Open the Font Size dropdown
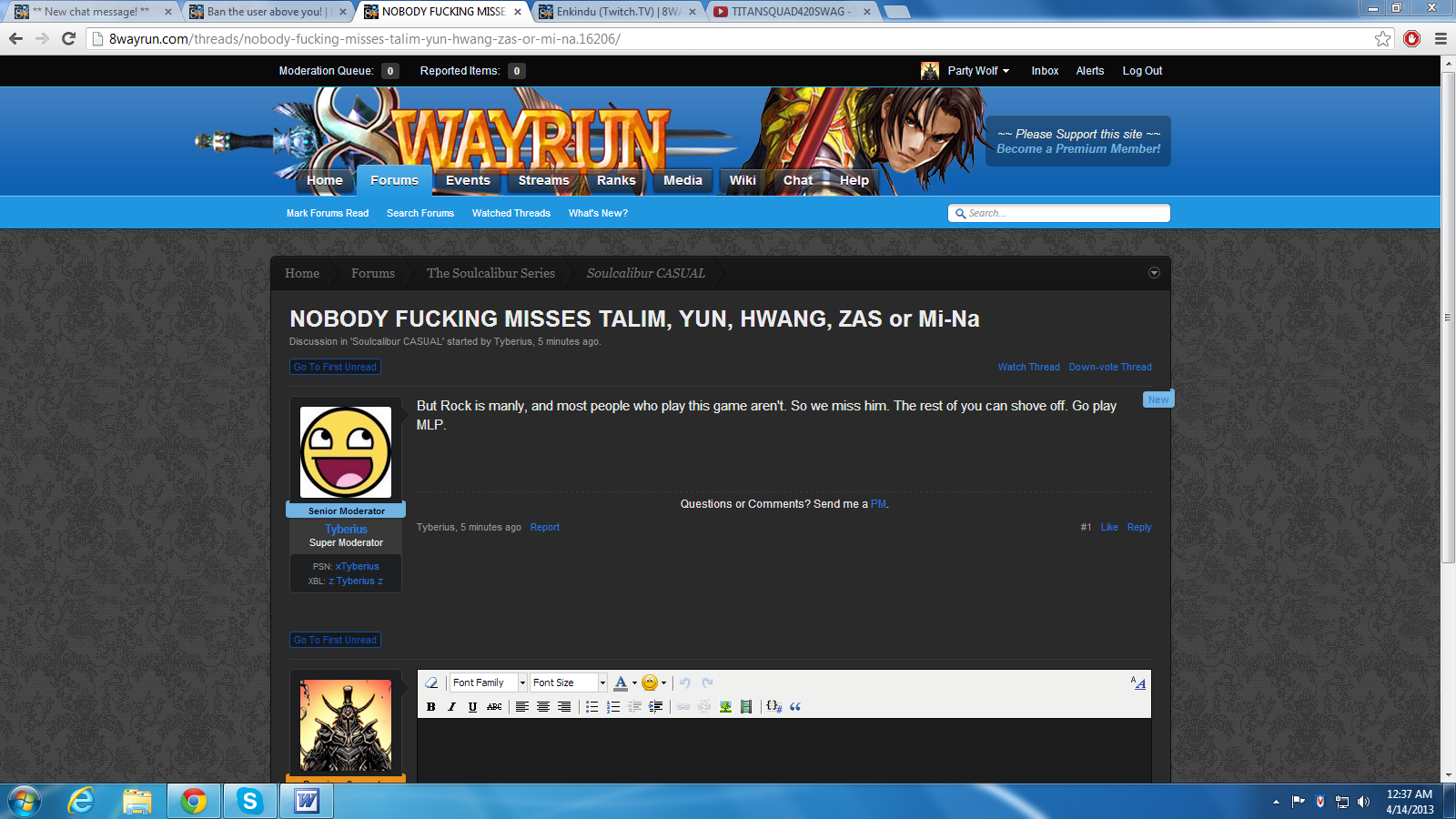 pos(569,682)
